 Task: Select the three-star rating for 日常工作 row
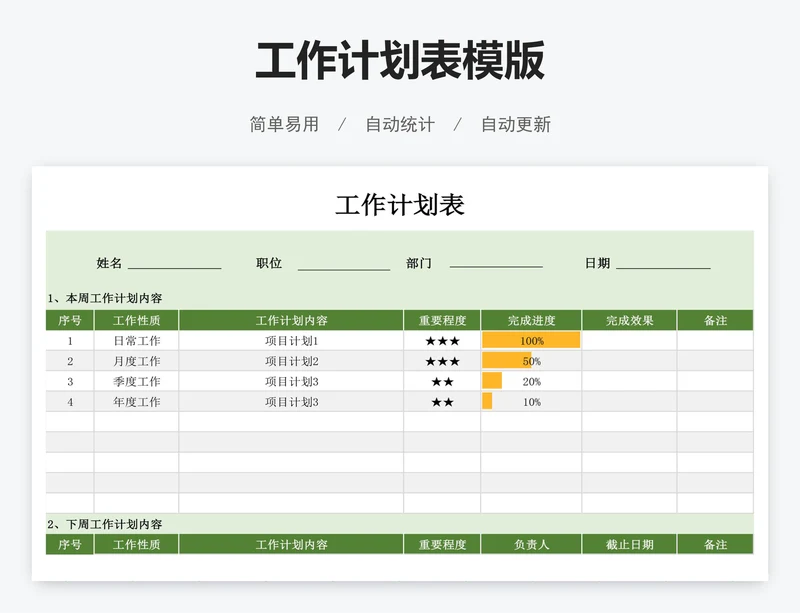(442, 341)
